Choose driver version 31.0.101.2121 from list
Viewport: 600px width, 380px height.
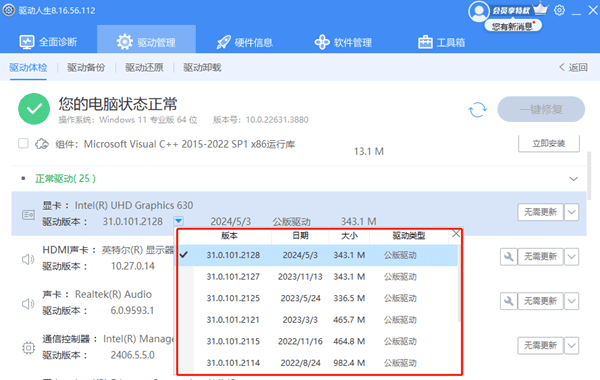[318, 320]
